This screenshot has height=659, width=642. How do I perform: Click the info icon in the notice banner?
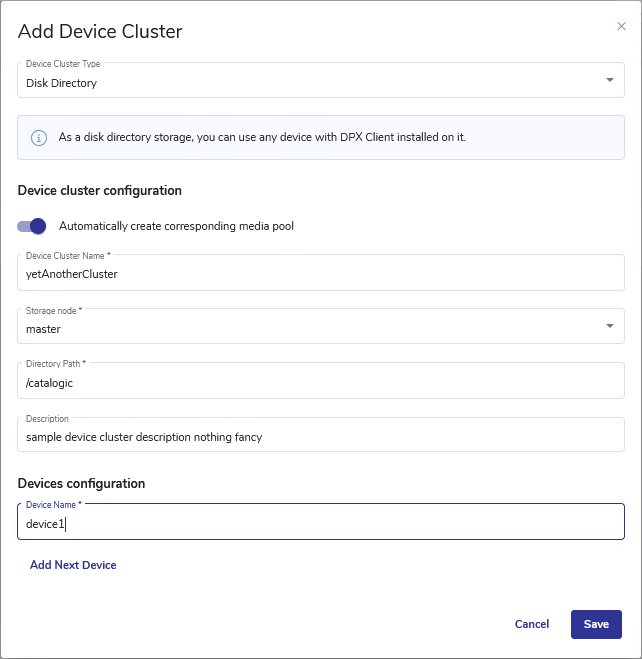pyautogui.click(x=39, y=137)
